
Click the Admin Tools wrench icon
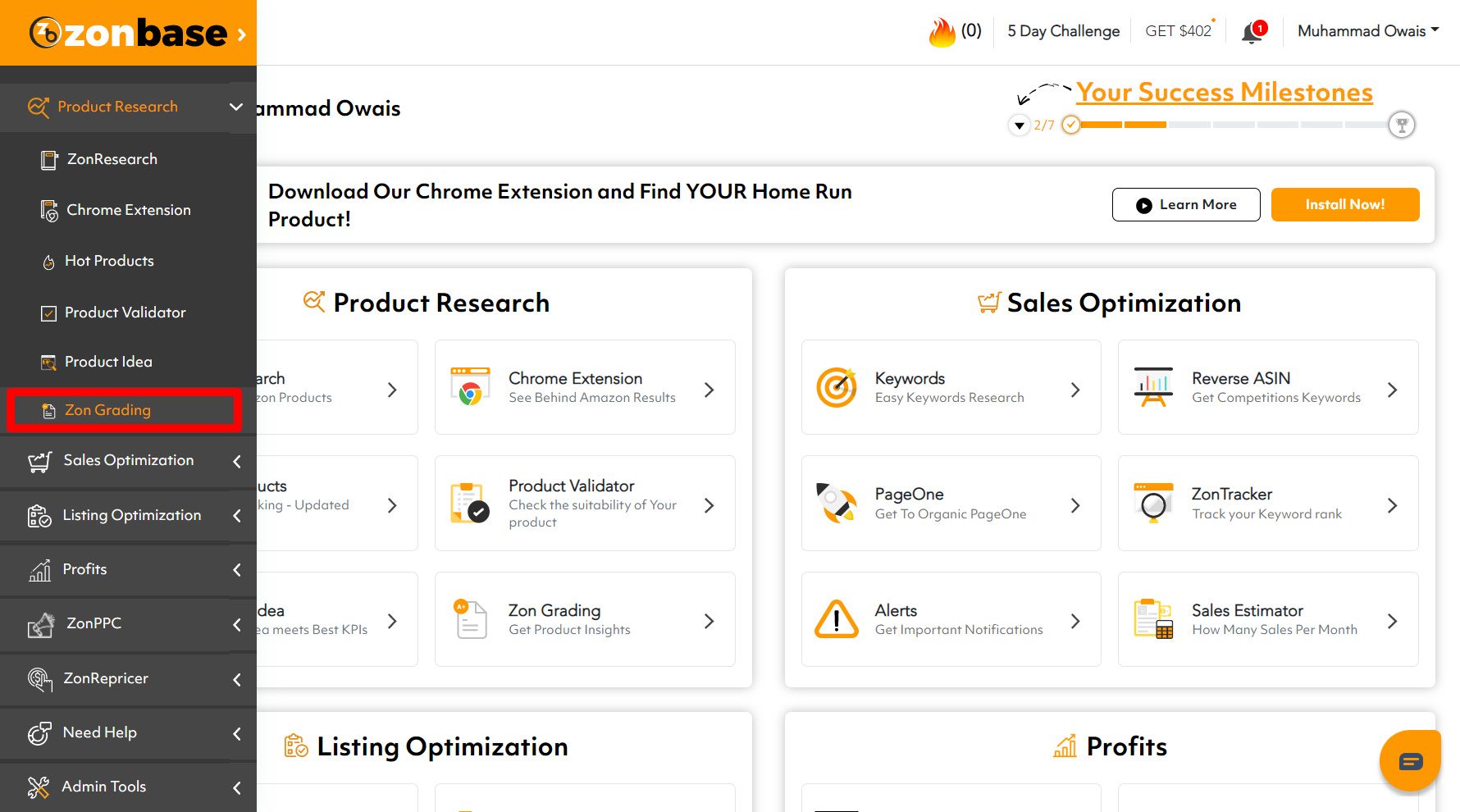(39, 787)
